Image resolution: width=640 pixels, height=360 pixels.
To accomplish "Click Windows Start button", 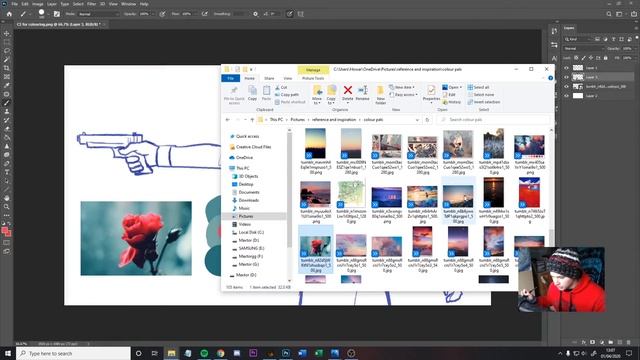I will tap(8, 353).
